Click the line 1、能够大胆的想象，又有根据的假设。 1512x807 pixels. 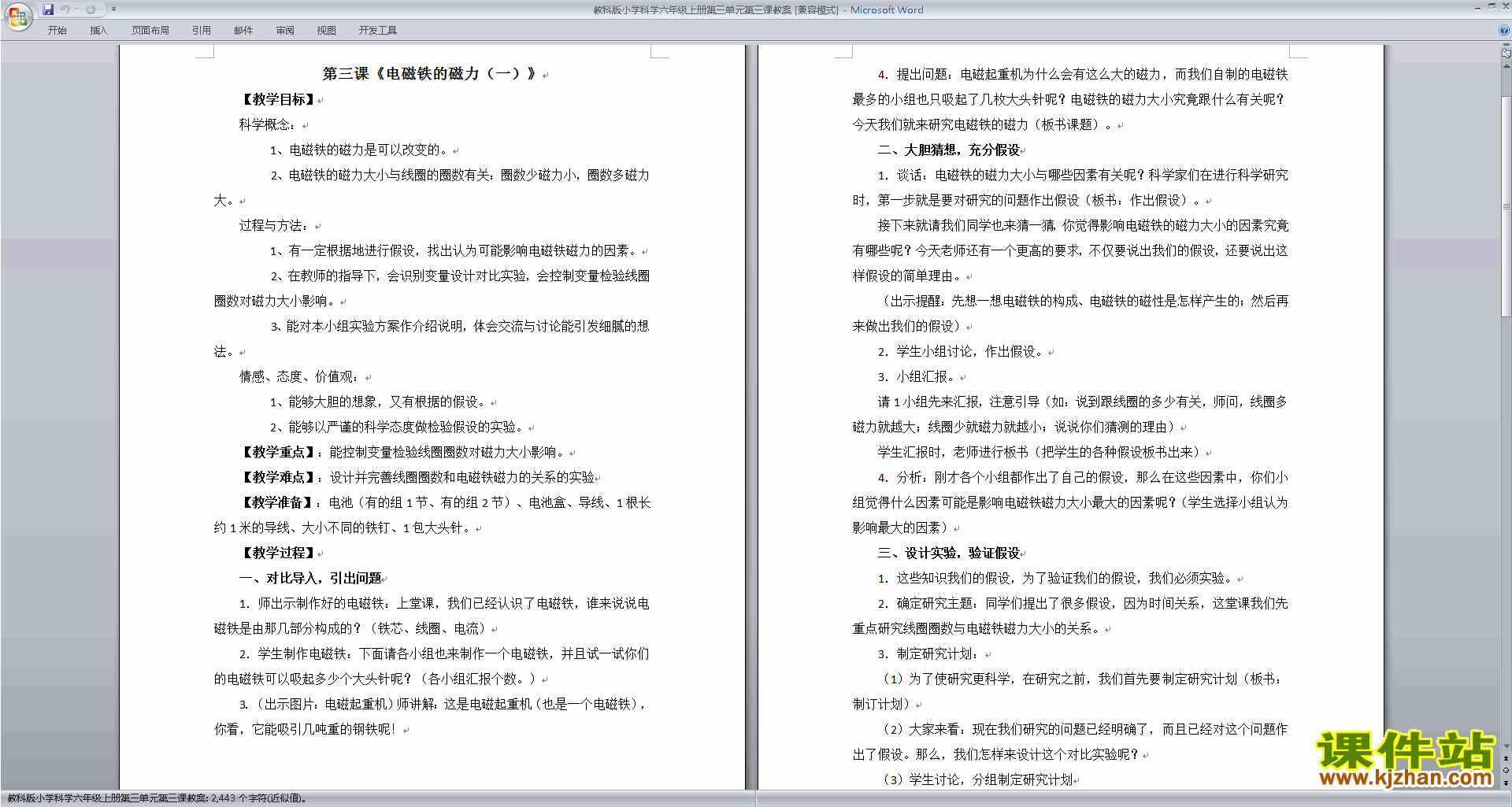(x=380, y=402)
